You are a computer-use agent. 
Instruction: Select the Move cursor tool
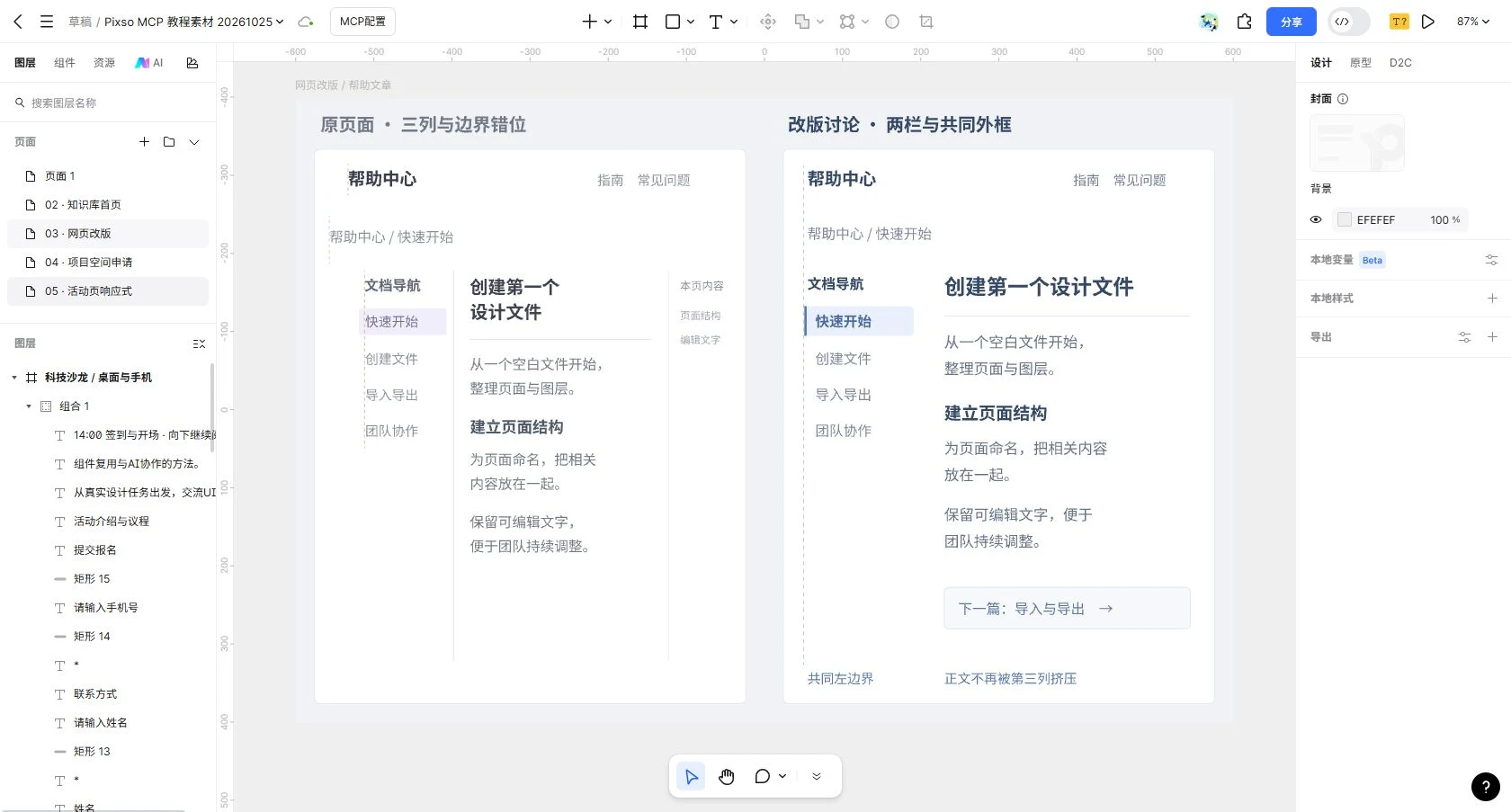click(x=692, y=776)
